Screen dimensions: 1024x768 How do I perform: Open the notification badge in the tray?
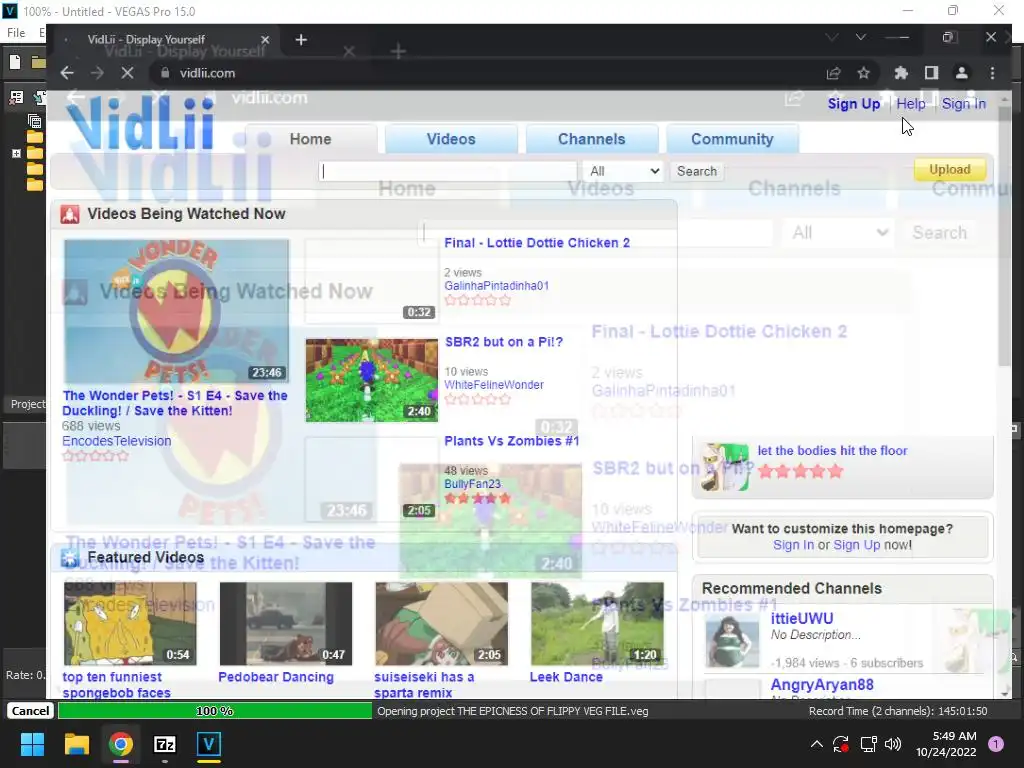coord(995,744)
